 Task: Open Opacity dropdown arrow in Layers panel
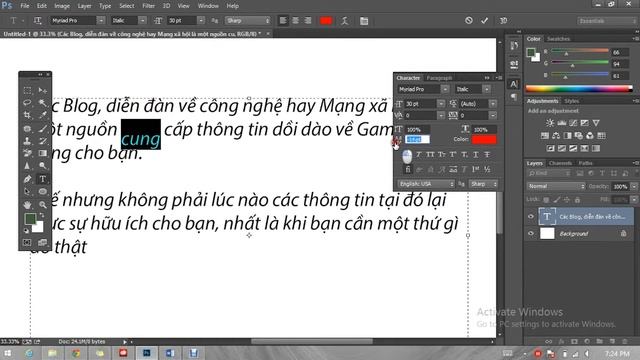(x=634, y=186)
